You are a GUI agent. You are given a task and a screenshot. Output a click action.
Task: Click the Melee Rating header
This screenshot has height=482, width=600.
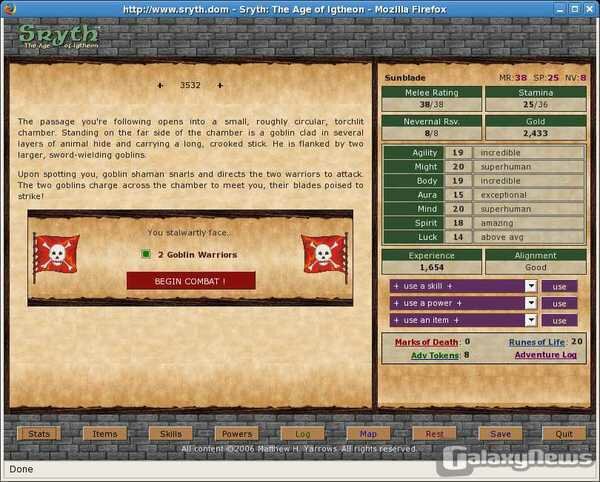(432, 92)
